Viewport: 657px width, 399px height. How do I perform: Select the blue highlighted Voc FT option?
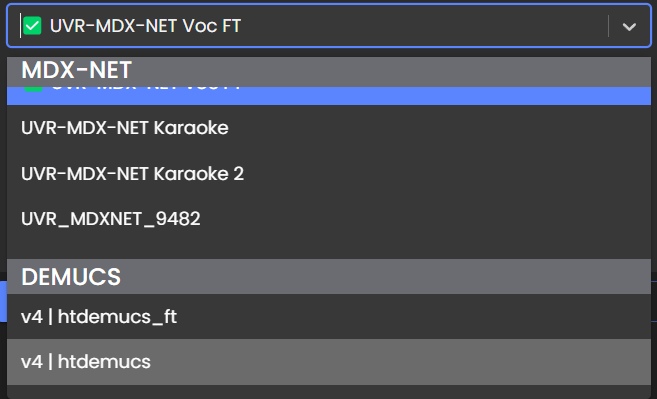coord(329,96)
